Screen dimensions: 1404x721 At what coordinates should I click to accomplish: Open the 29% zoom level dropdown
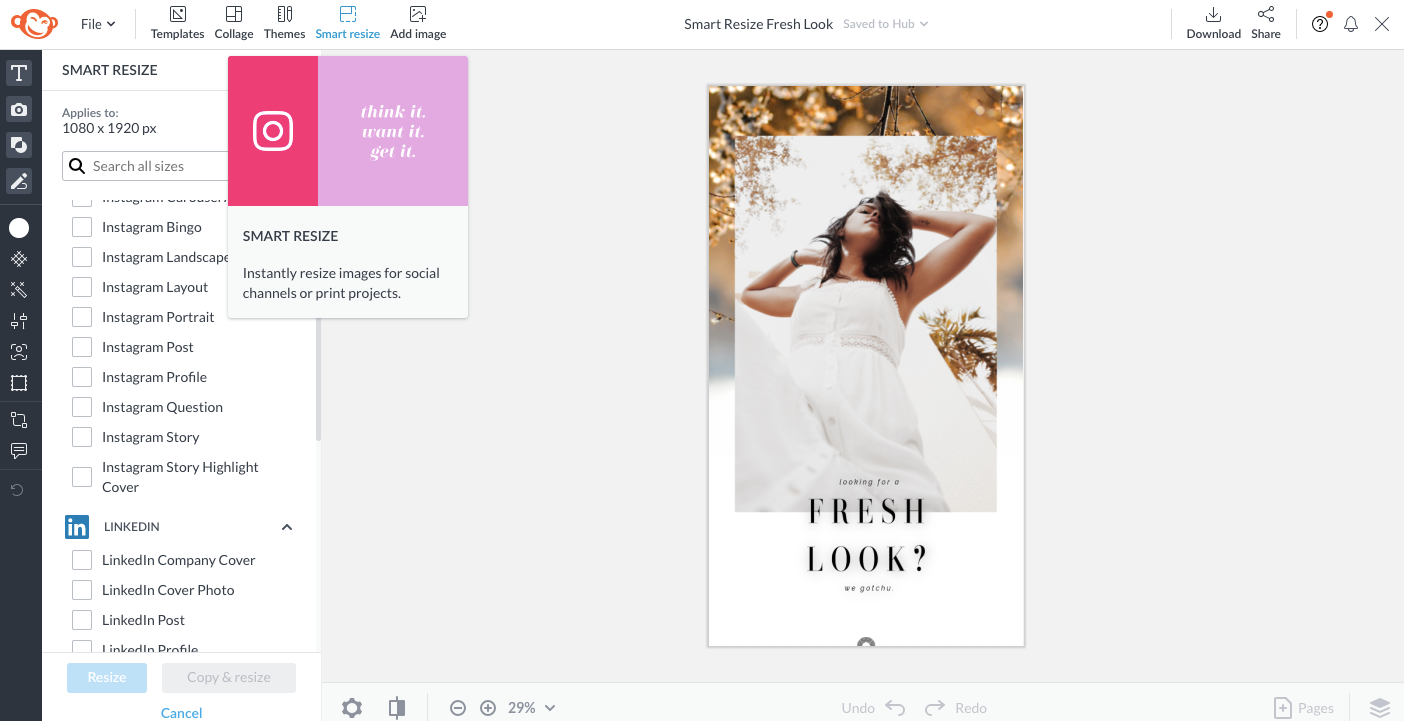coord(531,708)
